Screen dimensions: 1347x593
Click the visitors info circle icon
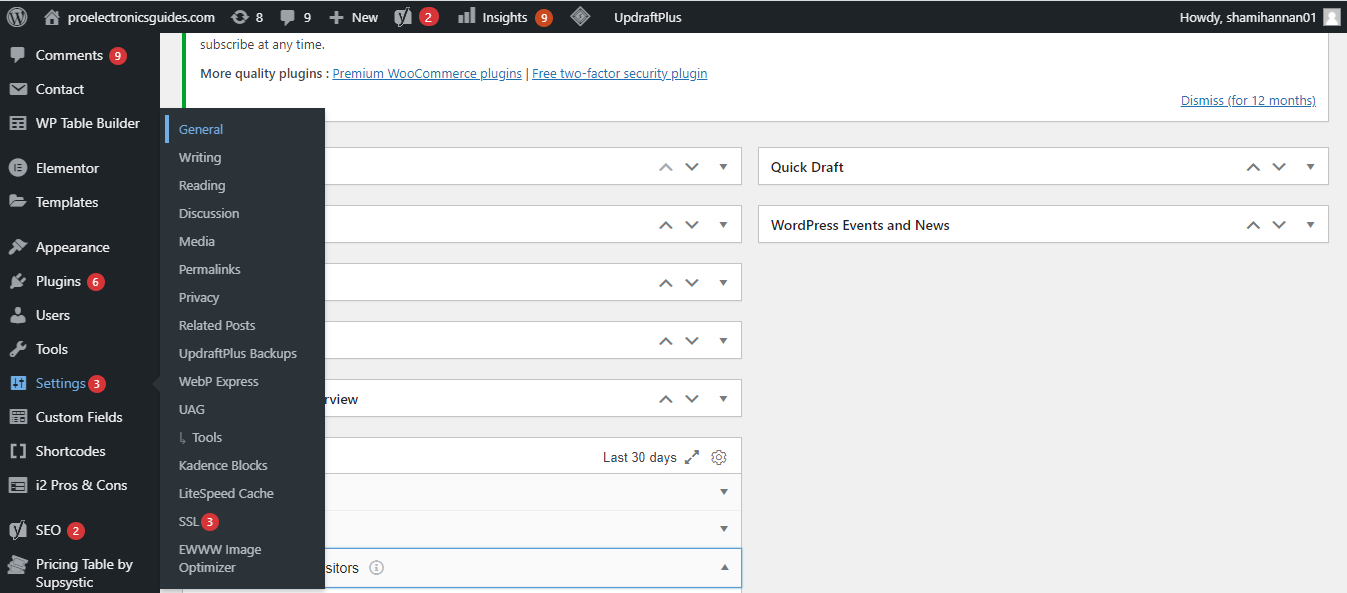pyautogui.click(x=377, y=568)
